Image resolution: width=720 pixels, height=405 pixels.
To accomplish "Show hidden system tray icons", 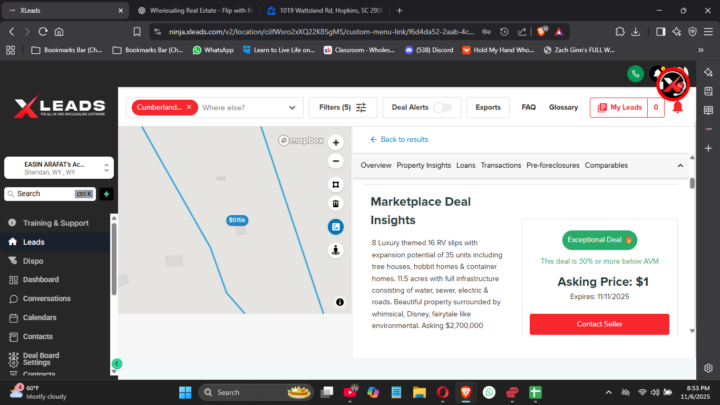I will 608,393.
